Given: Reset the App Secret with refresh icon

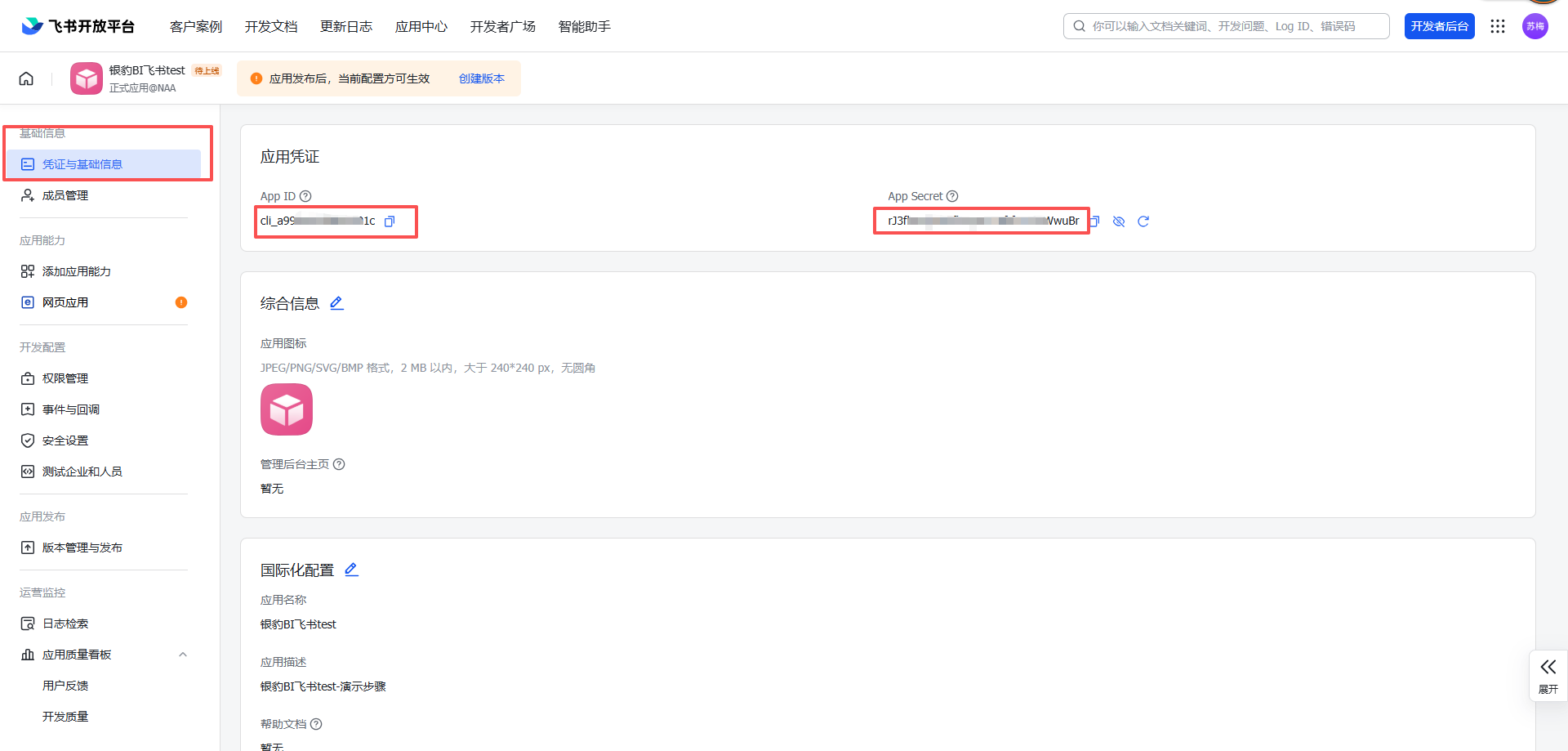Looking at the screenshot, I should 1143,221.
